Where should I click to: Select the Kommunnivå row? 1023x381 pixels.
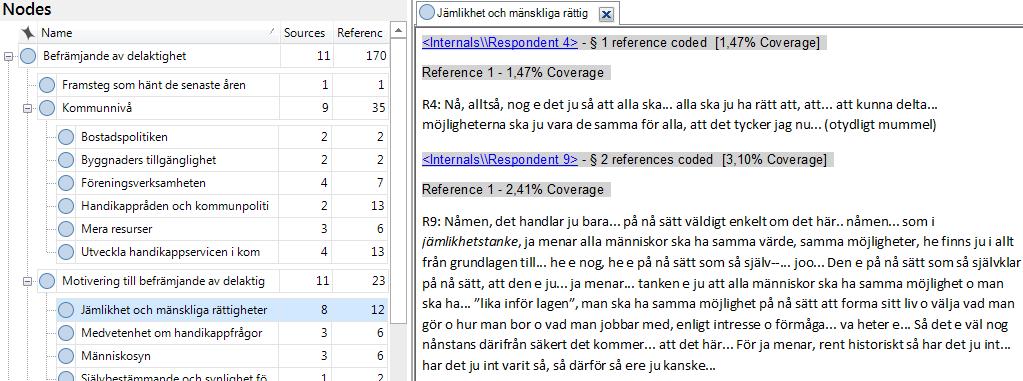(x=213, y=108)
